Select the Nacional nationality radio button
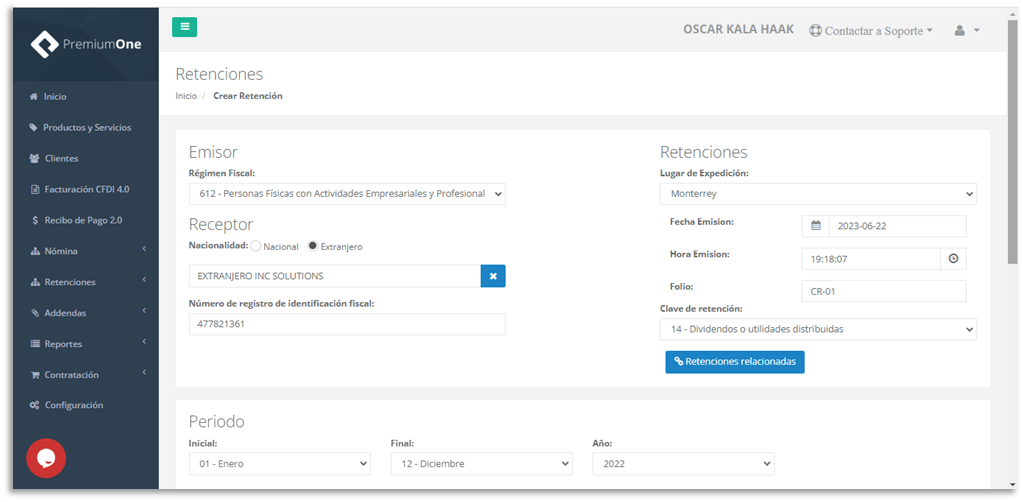Viewport: 1023px width, 502px height. (256, 246)
